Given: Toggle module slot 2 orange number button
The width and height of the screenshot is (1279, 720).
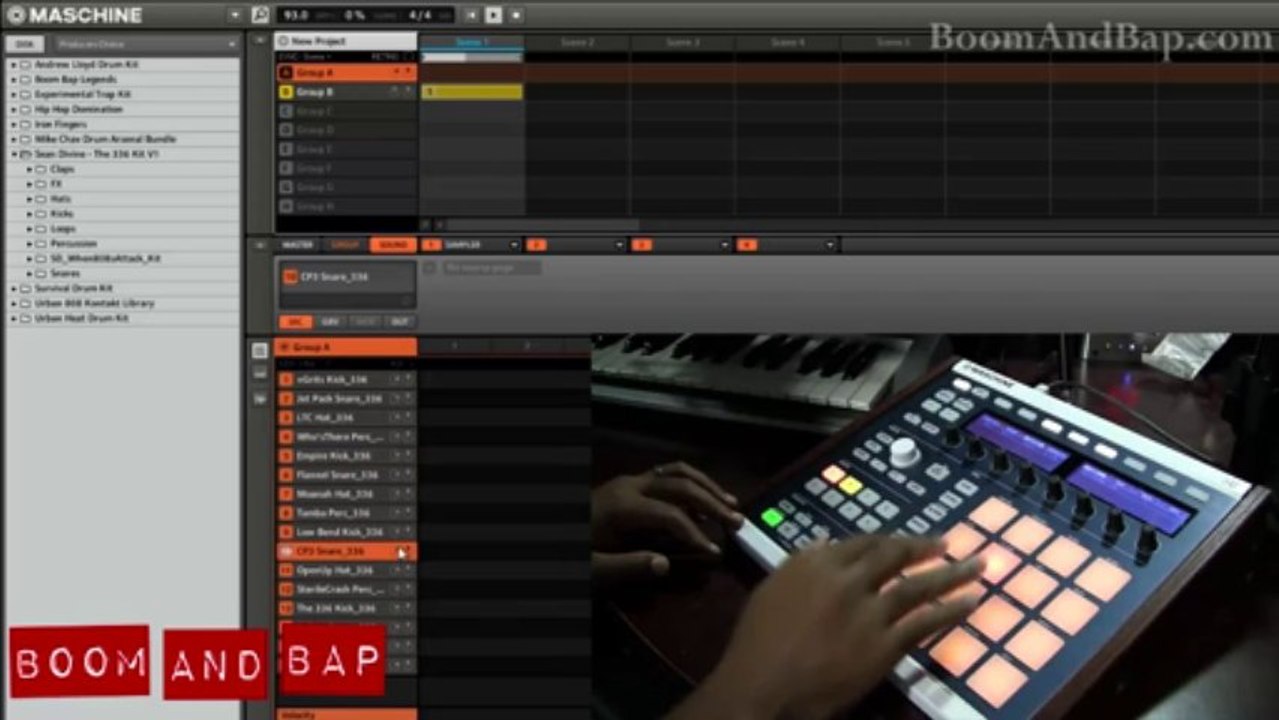Looking at the screenshot, I should coord(537,245).
